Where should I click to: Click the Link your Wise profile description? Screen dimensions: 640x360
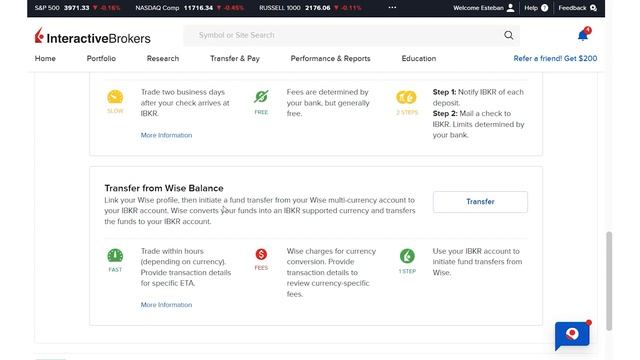(260, 211)
